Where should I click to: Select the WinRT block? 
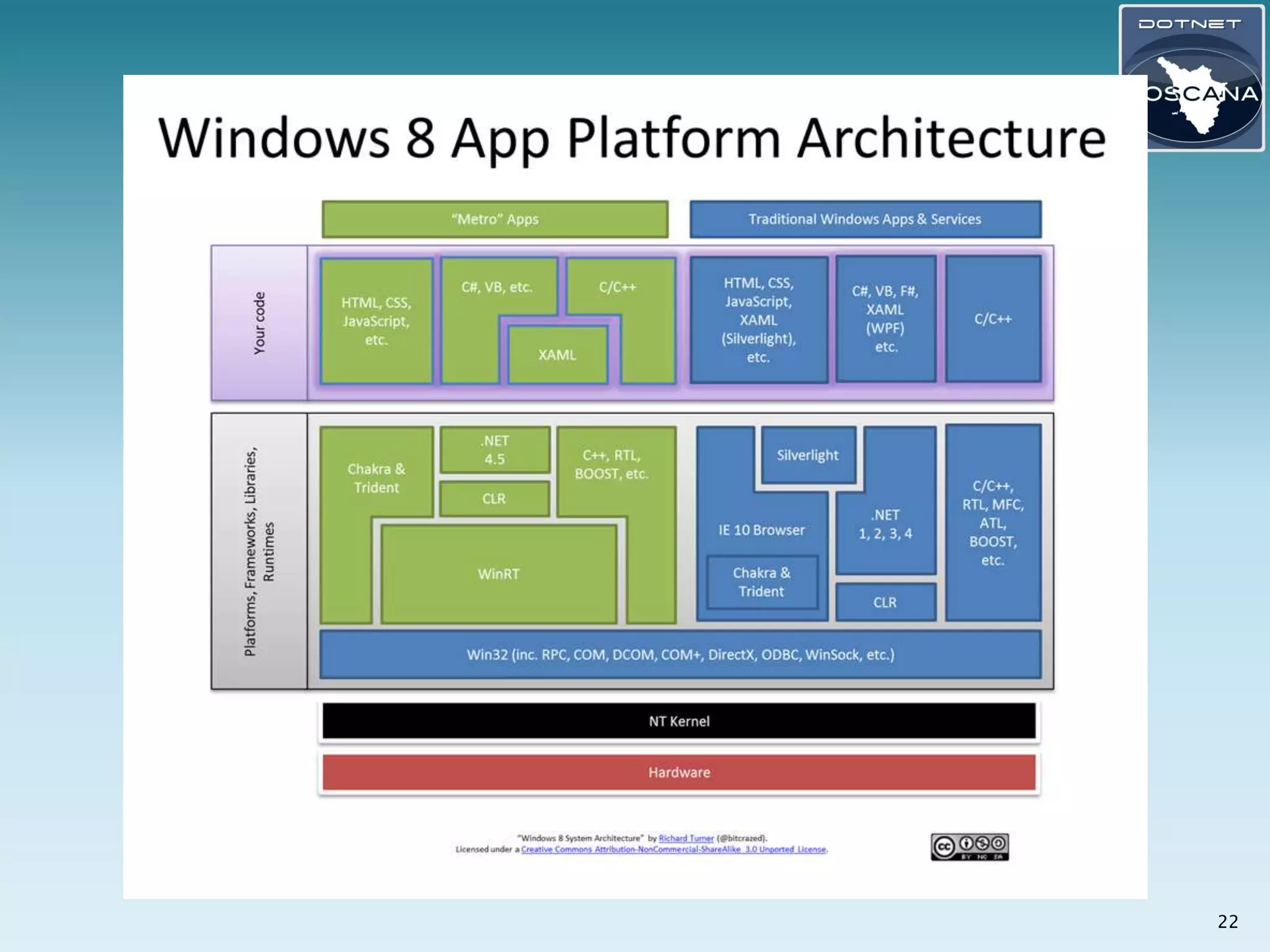click(499, 574)
